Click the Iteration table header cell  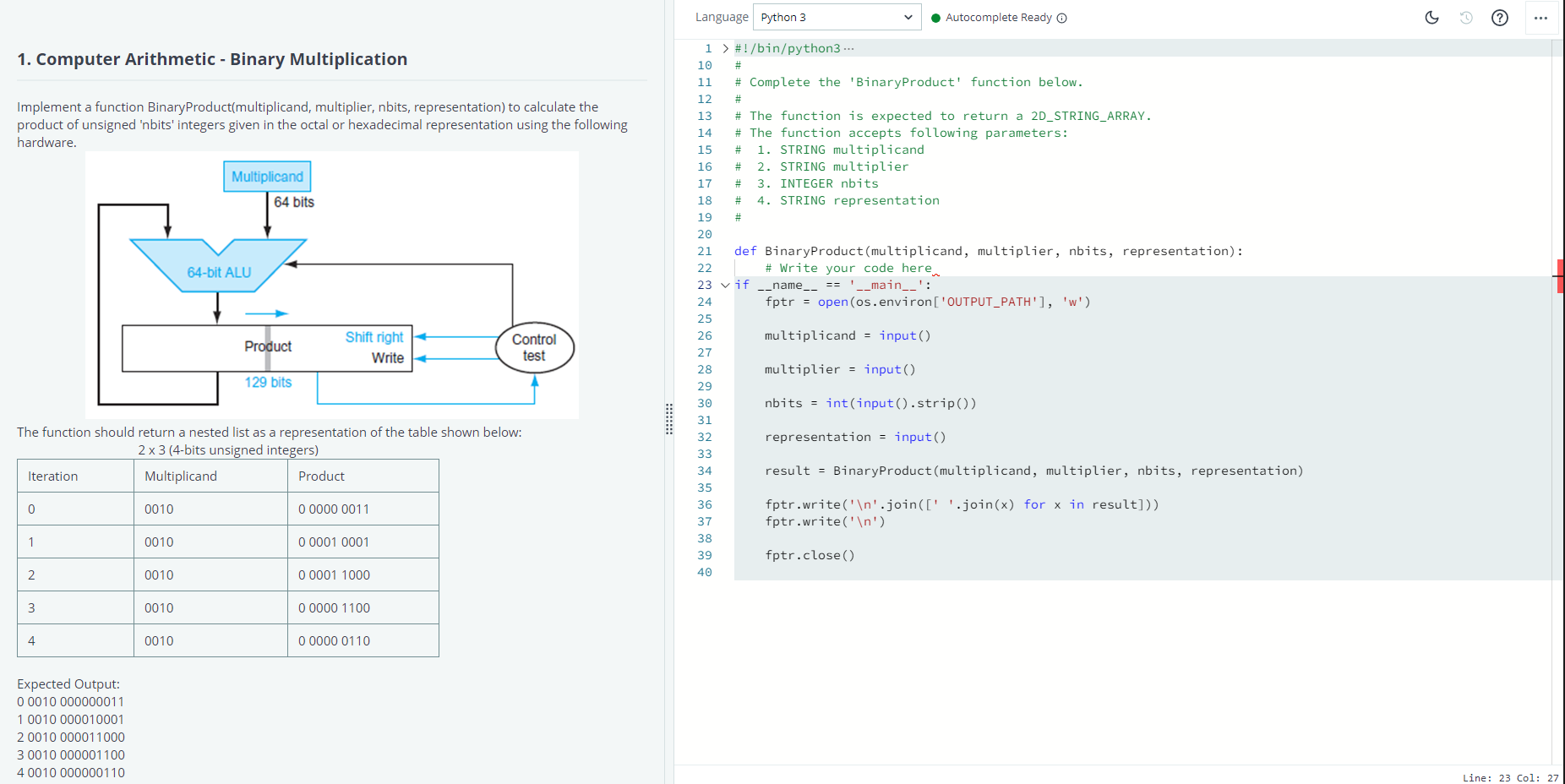point(75,476)
